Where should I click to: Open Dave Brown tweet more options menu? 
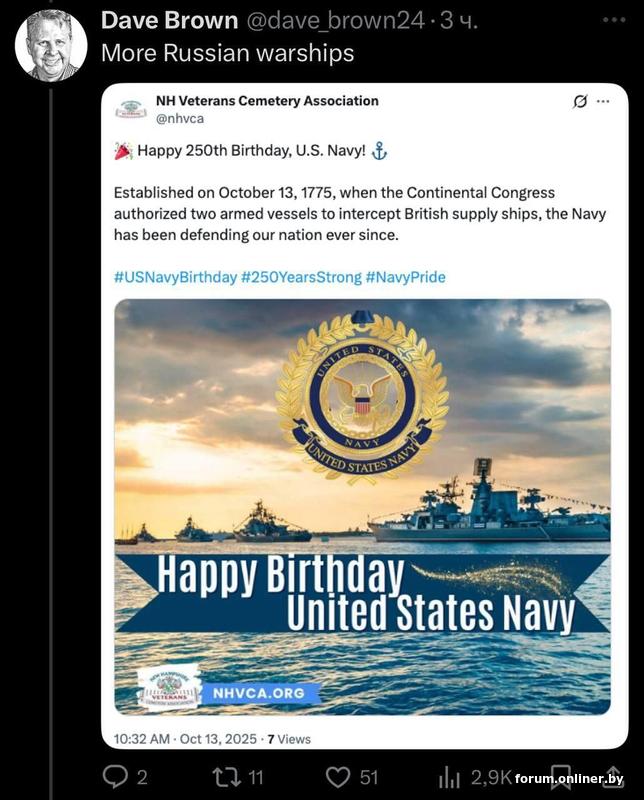[614, 20]
